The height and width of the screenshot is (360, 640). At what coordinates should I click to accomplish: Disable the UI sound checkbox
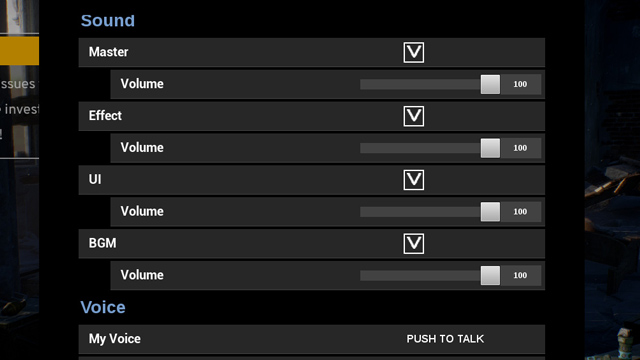point(413,180)
